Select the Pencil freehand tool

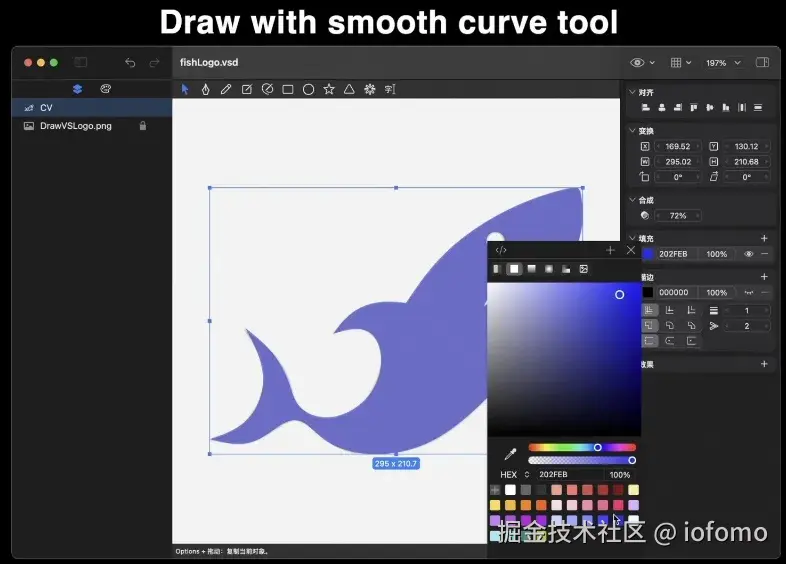(x=226, y=89)
